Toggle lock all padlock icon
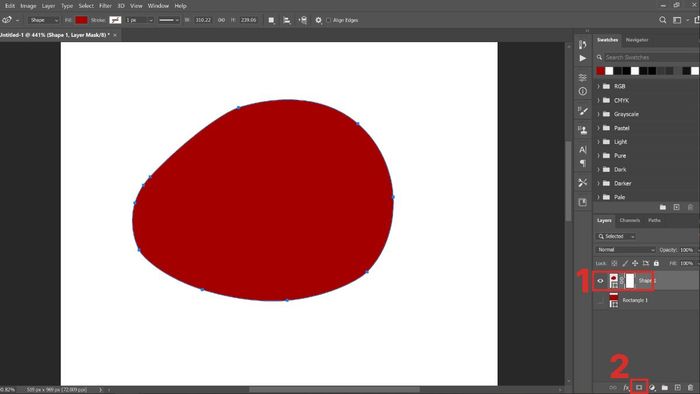 656,263
